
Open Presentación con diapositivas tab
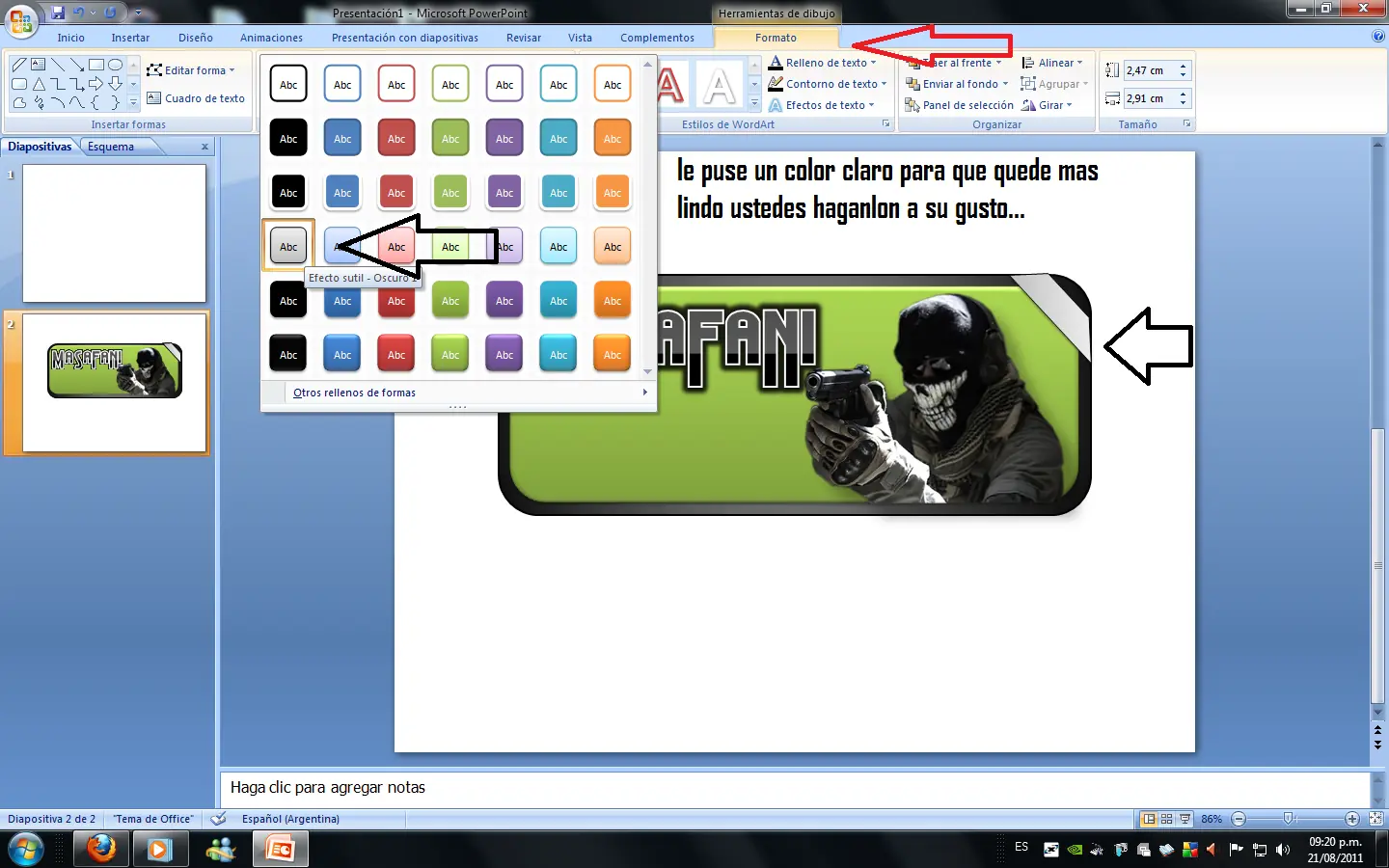[405, 38]
